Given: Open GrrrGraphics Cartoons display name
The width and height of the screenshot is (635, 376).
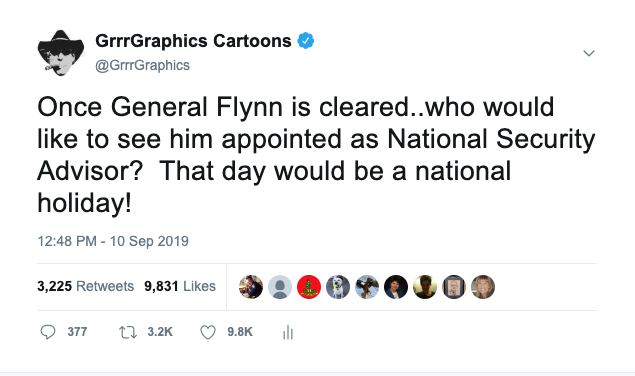Looking at the screenshot, I should (x=193, y=41).
